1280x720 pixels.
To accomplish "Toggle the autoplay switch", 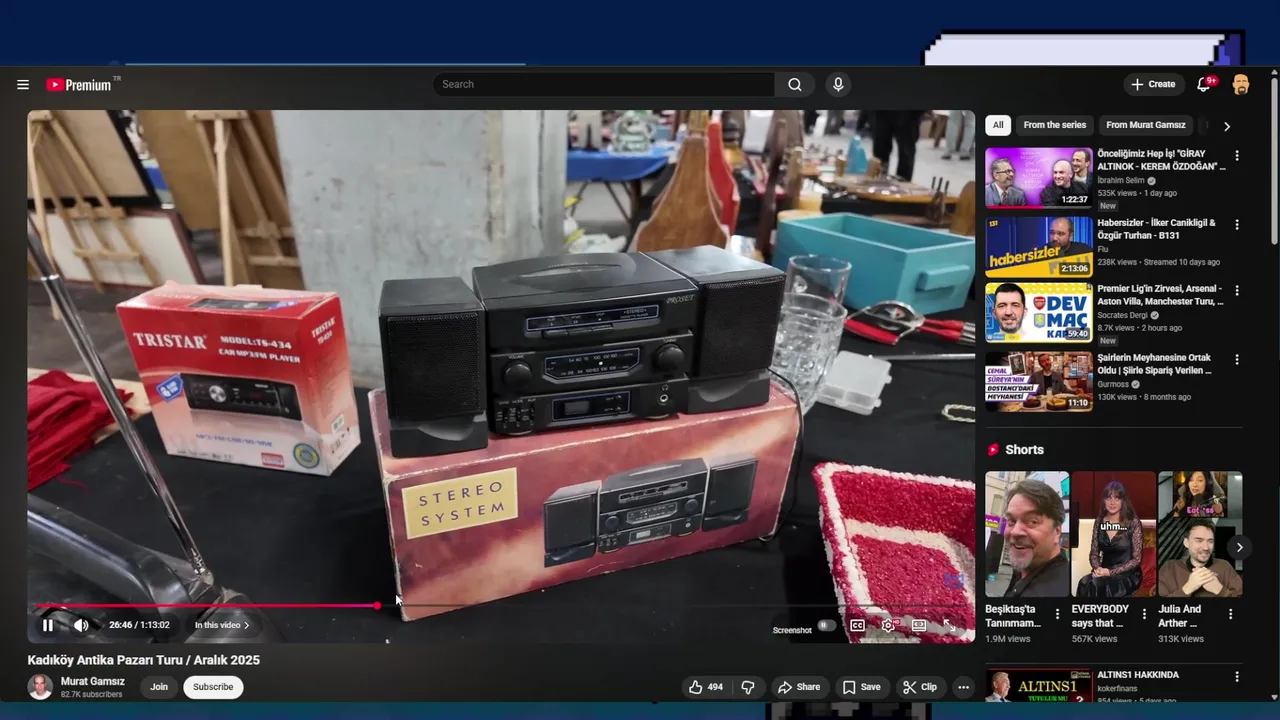I will [825, 625].
